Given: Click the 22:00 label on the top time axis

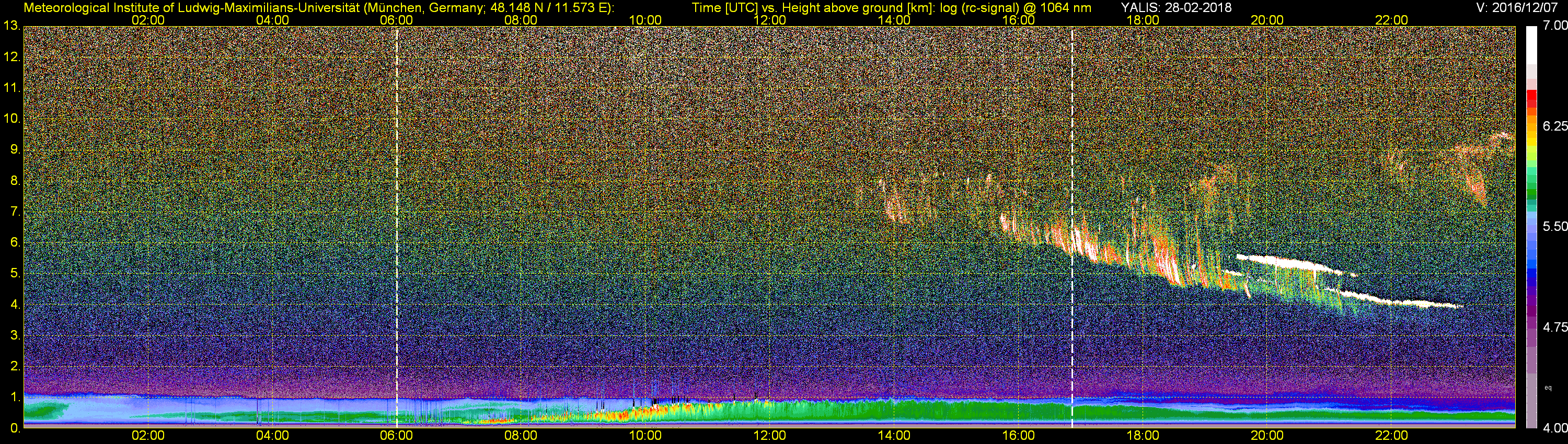Looking at the screenshot, I should click(1391, 20).
